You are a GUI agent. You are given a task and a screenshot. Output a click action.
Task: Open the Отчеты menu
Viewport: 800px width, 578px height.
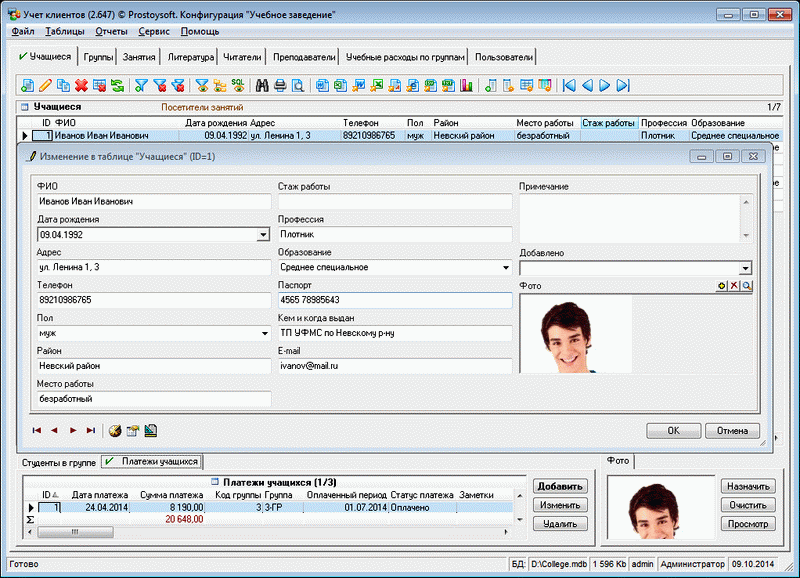click(x=110, y=32)
